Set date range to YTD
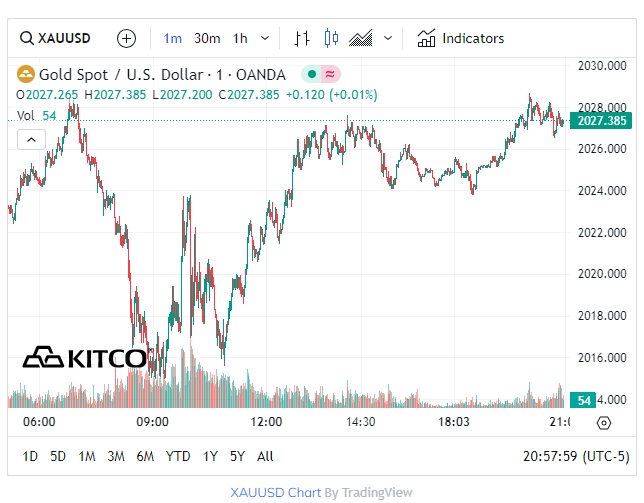Screen dimensions: 644x503 tap(178, 456)
